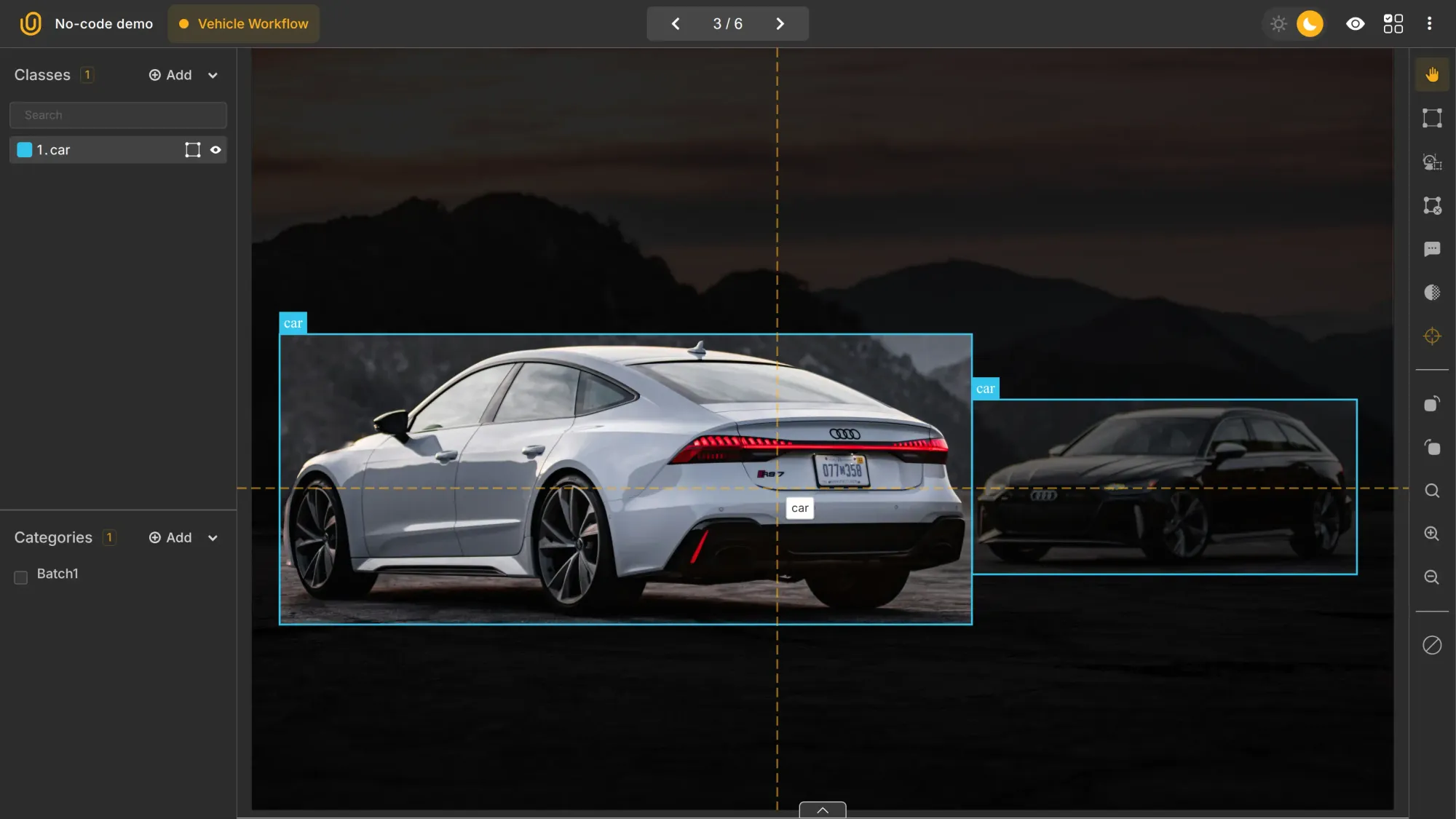Select the black car's label tag

pyautogui.click(x=985, y=389)
